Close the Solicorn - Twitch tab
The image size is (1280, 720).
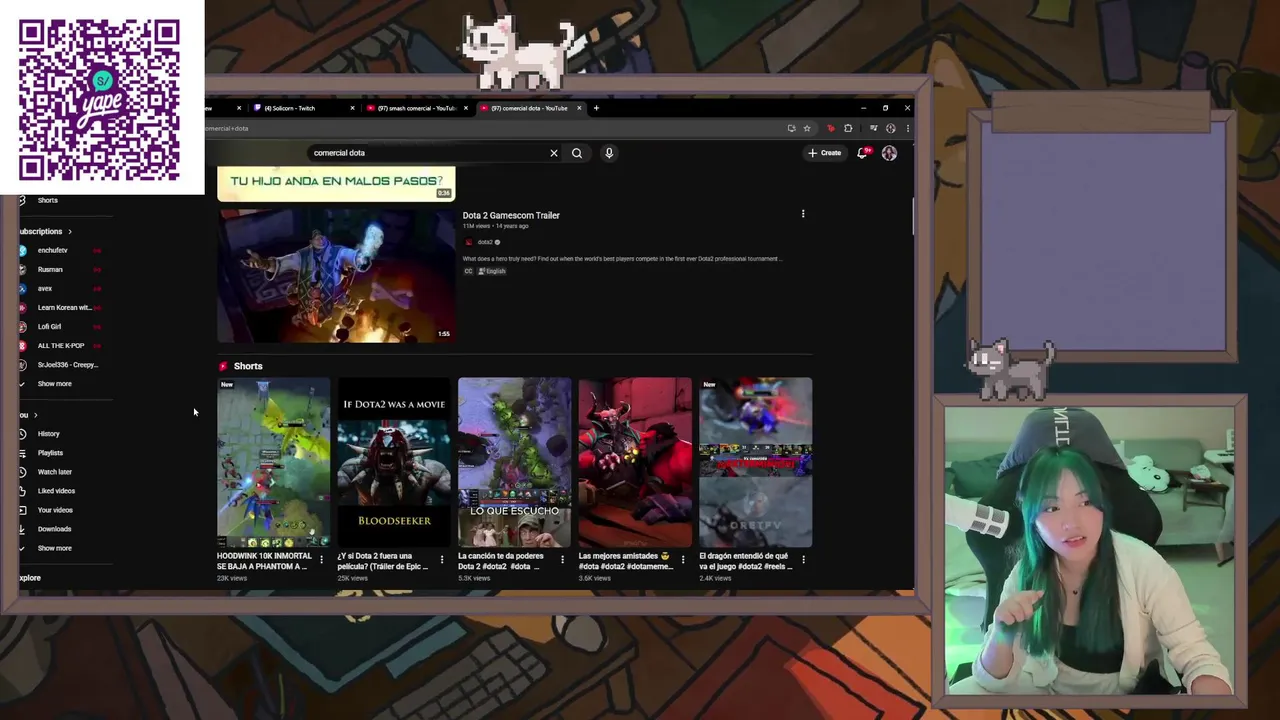point(352,108)
